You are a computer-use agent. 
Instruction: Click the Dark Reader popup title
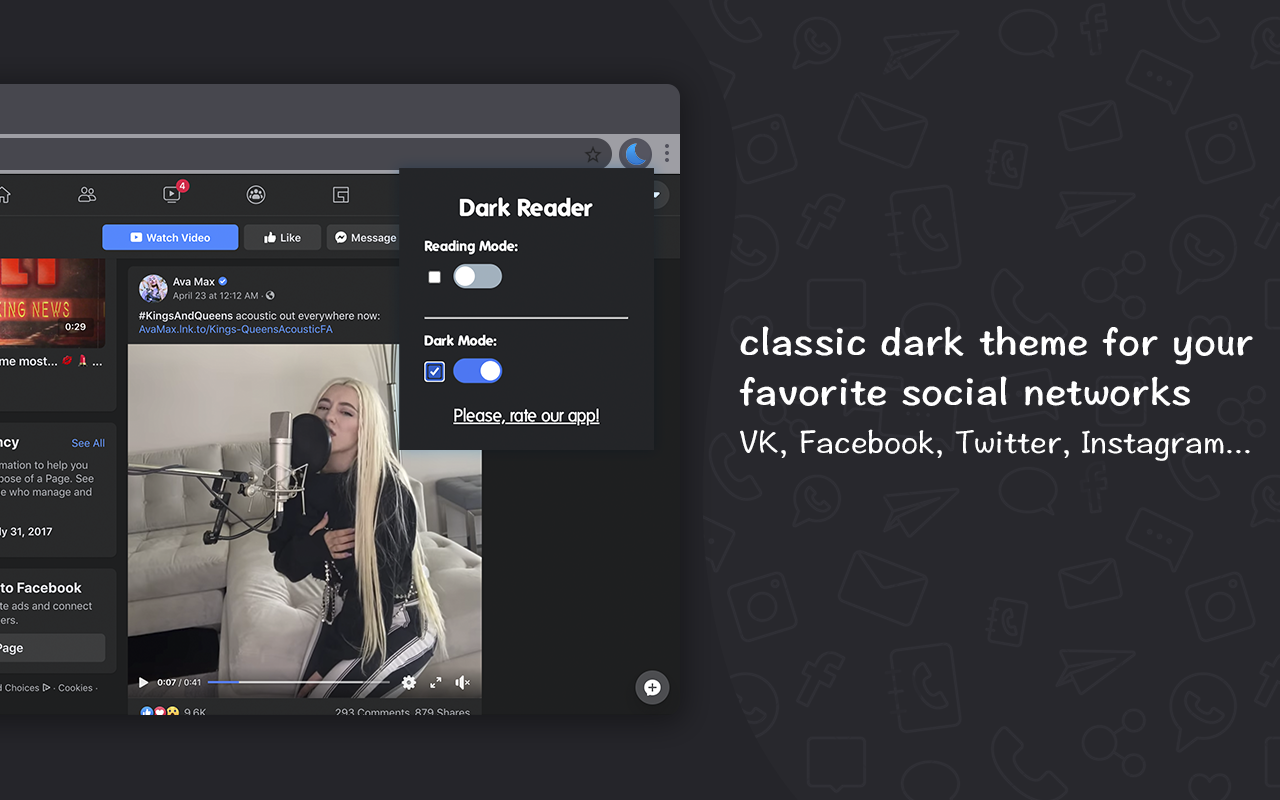click(526, 208)
